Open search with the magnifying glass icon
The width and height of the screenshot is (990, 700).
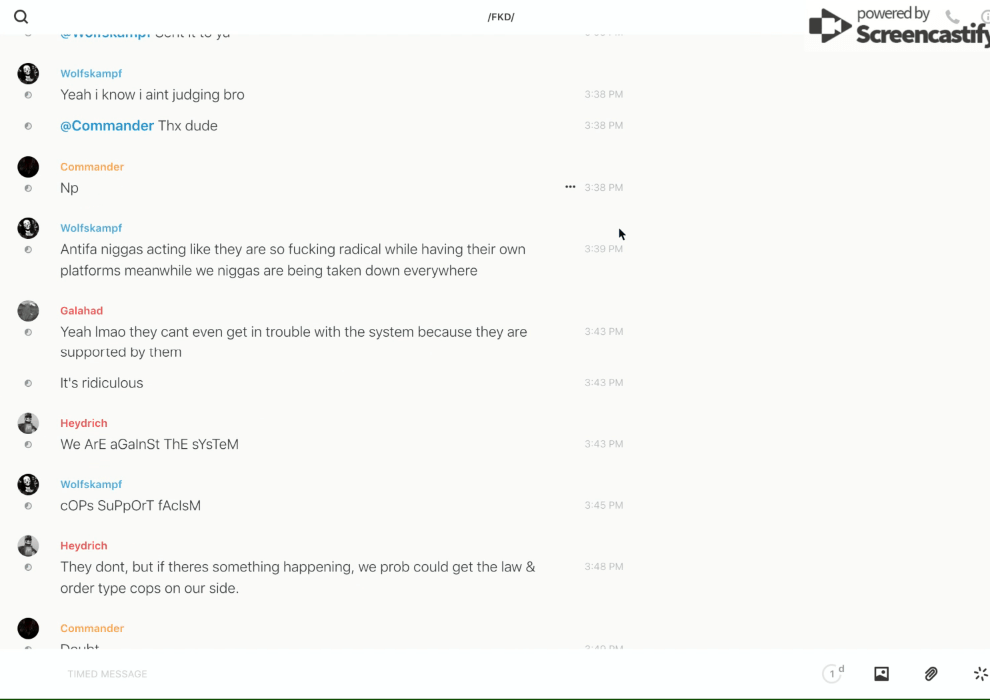(x=21, y=17)
